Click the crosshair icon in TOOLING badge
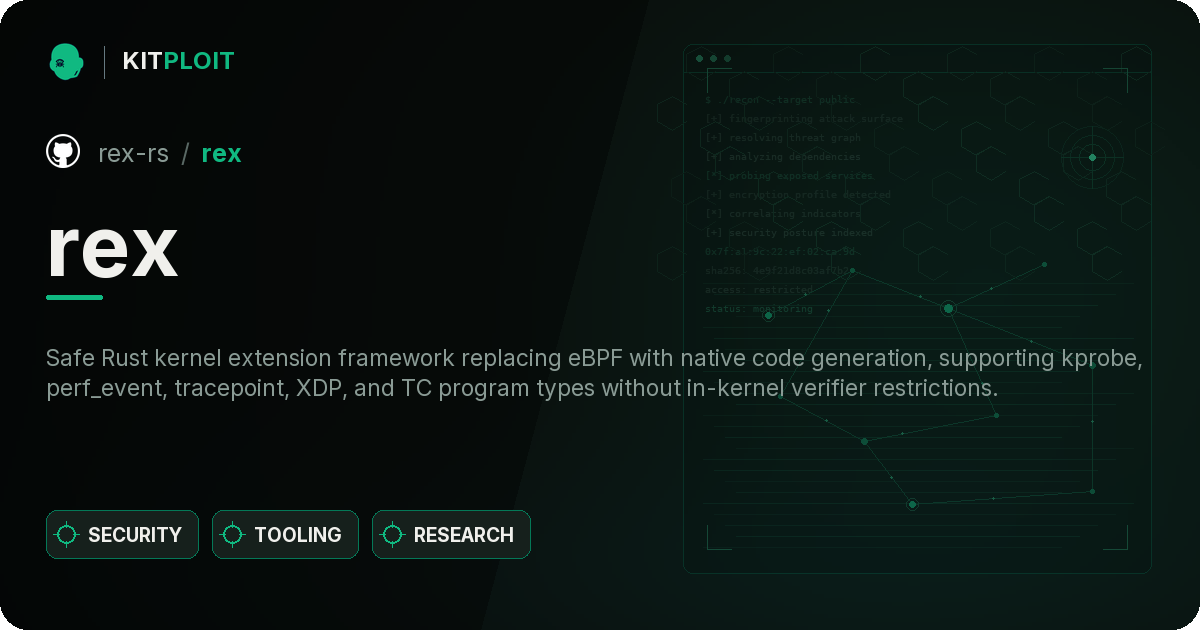Viewport: 1200px width, 630px height. click(233, 535)
